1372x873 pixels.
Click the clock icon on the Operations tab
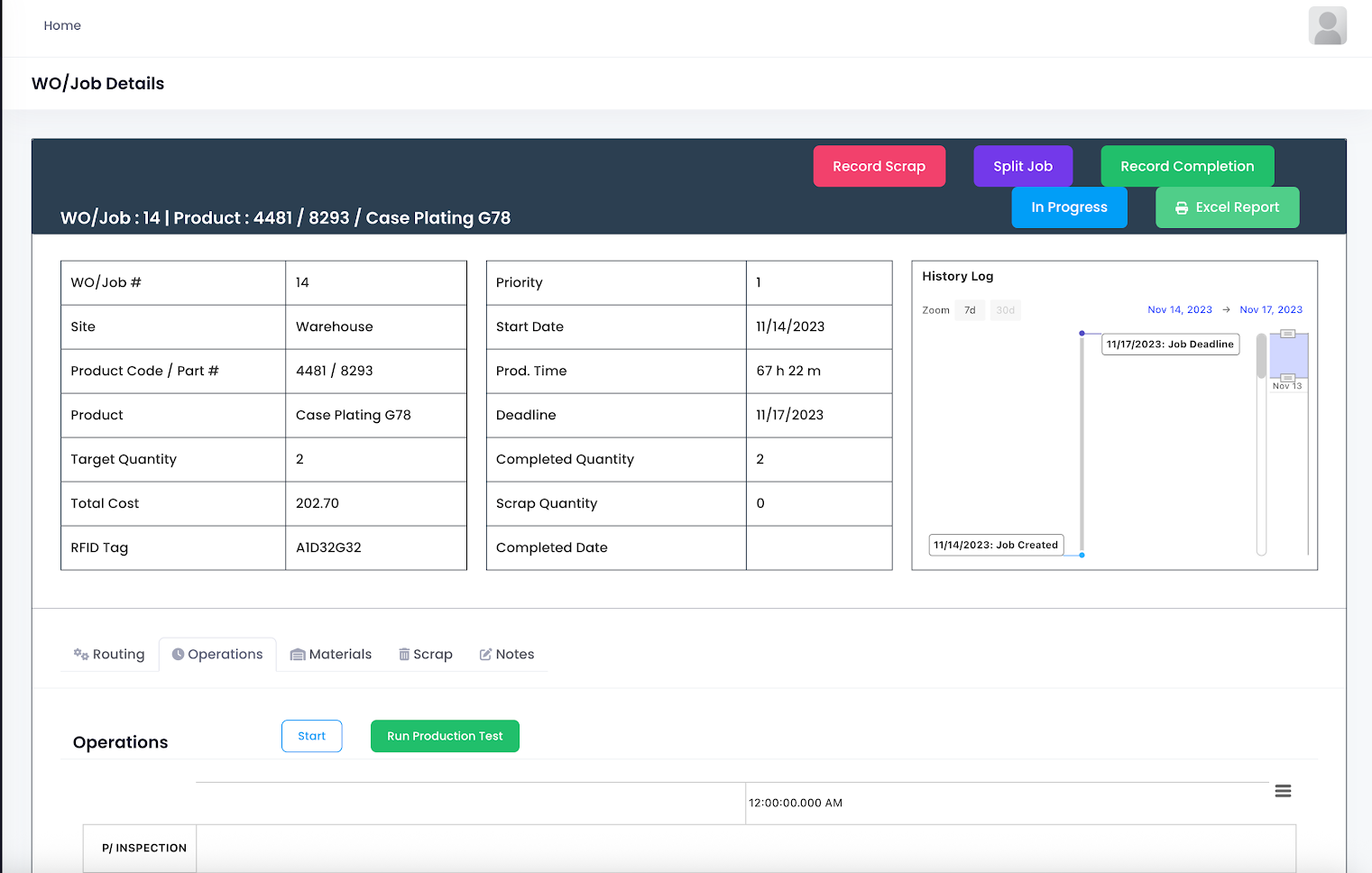[x=179, y=653]
